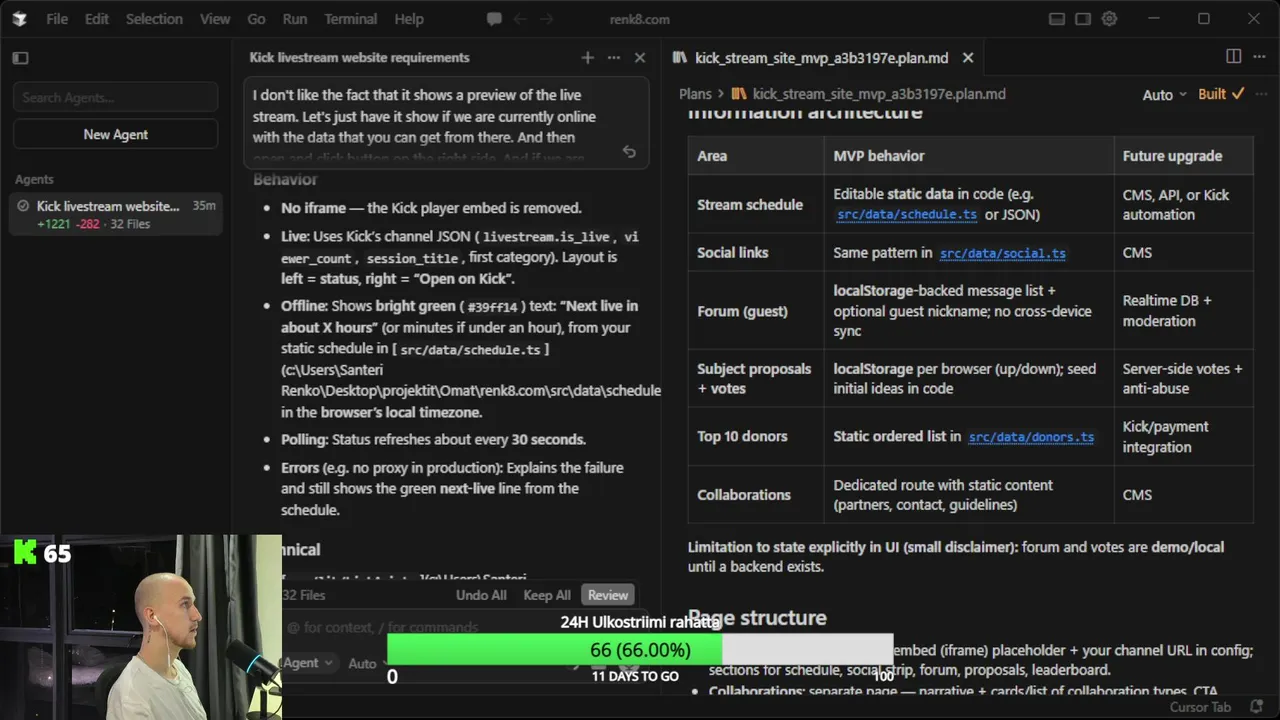Split the editor with the split icon
1280x720 pixels.
tap(1234, 57)
